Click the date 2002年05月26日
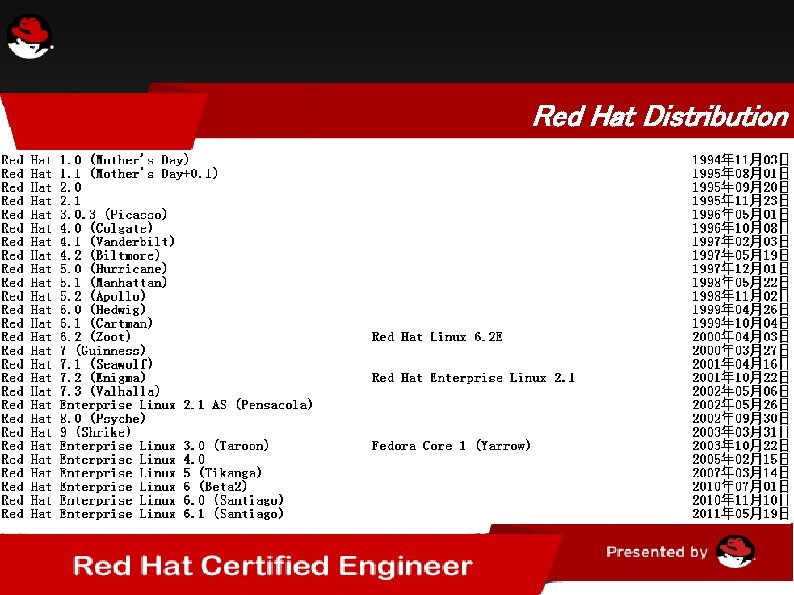Screen dimensions: 794x595 click(x=740, y=405)
